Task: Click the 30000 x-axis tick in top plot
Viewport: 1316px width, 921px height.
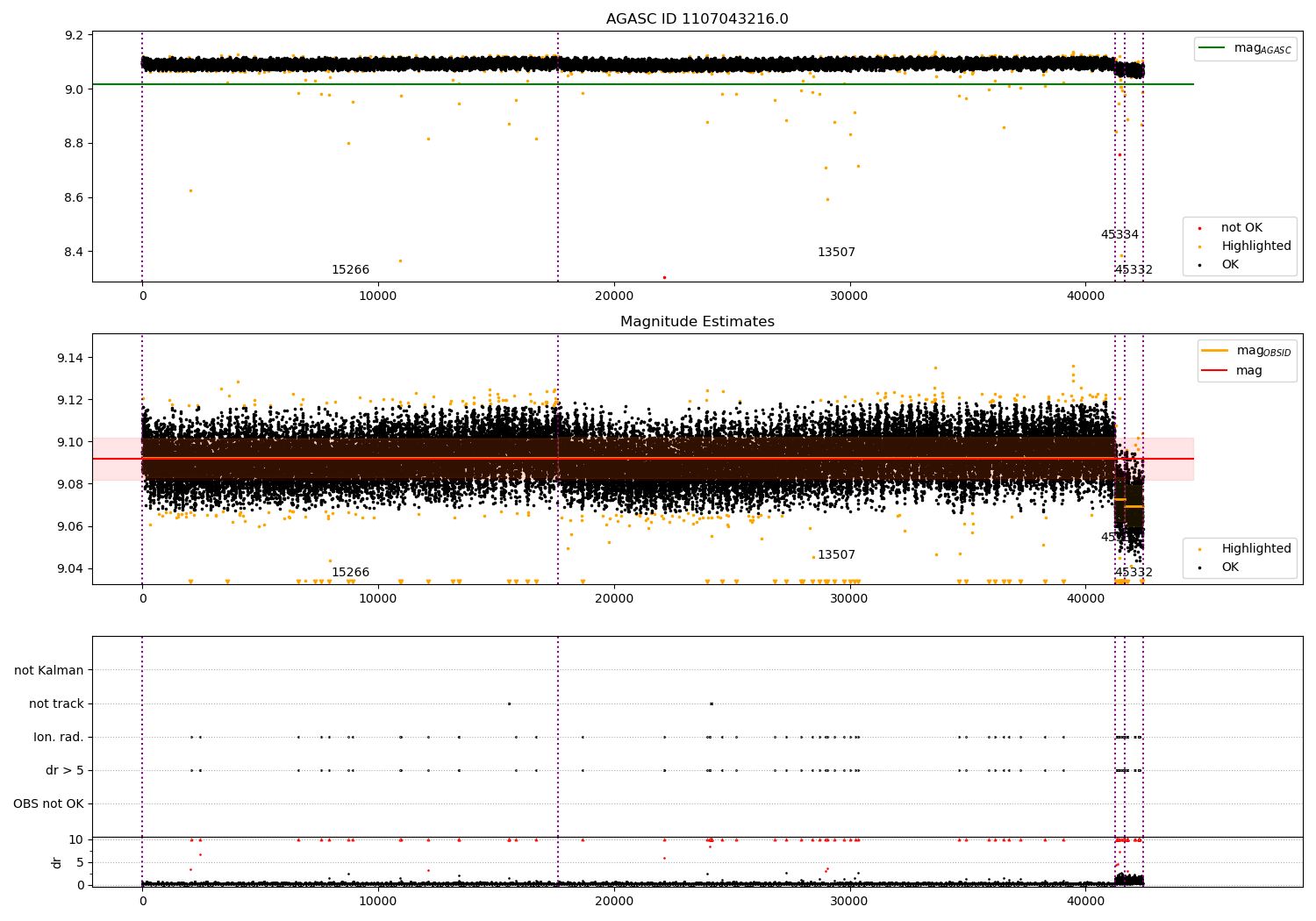Action: point(850,296)
